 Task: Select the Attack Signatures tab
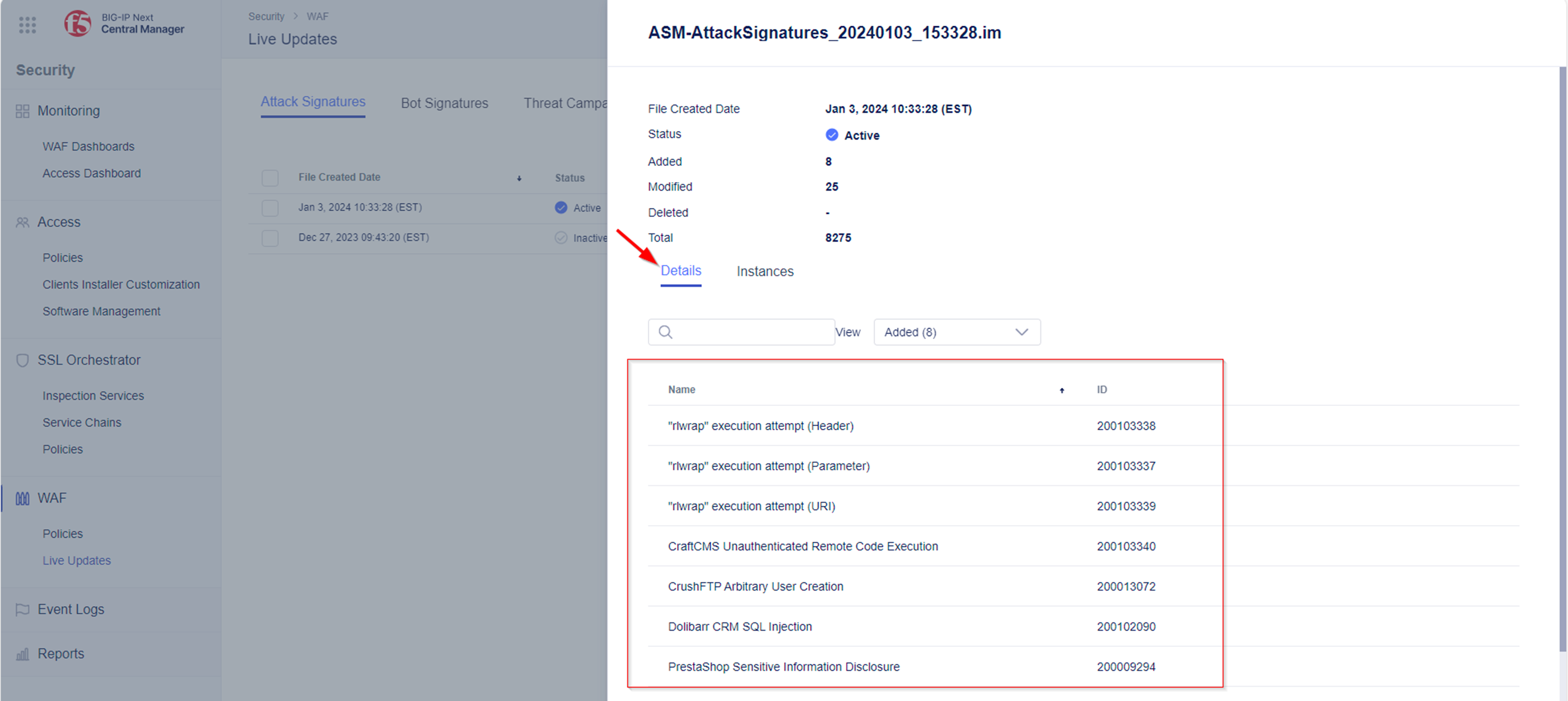(x=312, y=102)
